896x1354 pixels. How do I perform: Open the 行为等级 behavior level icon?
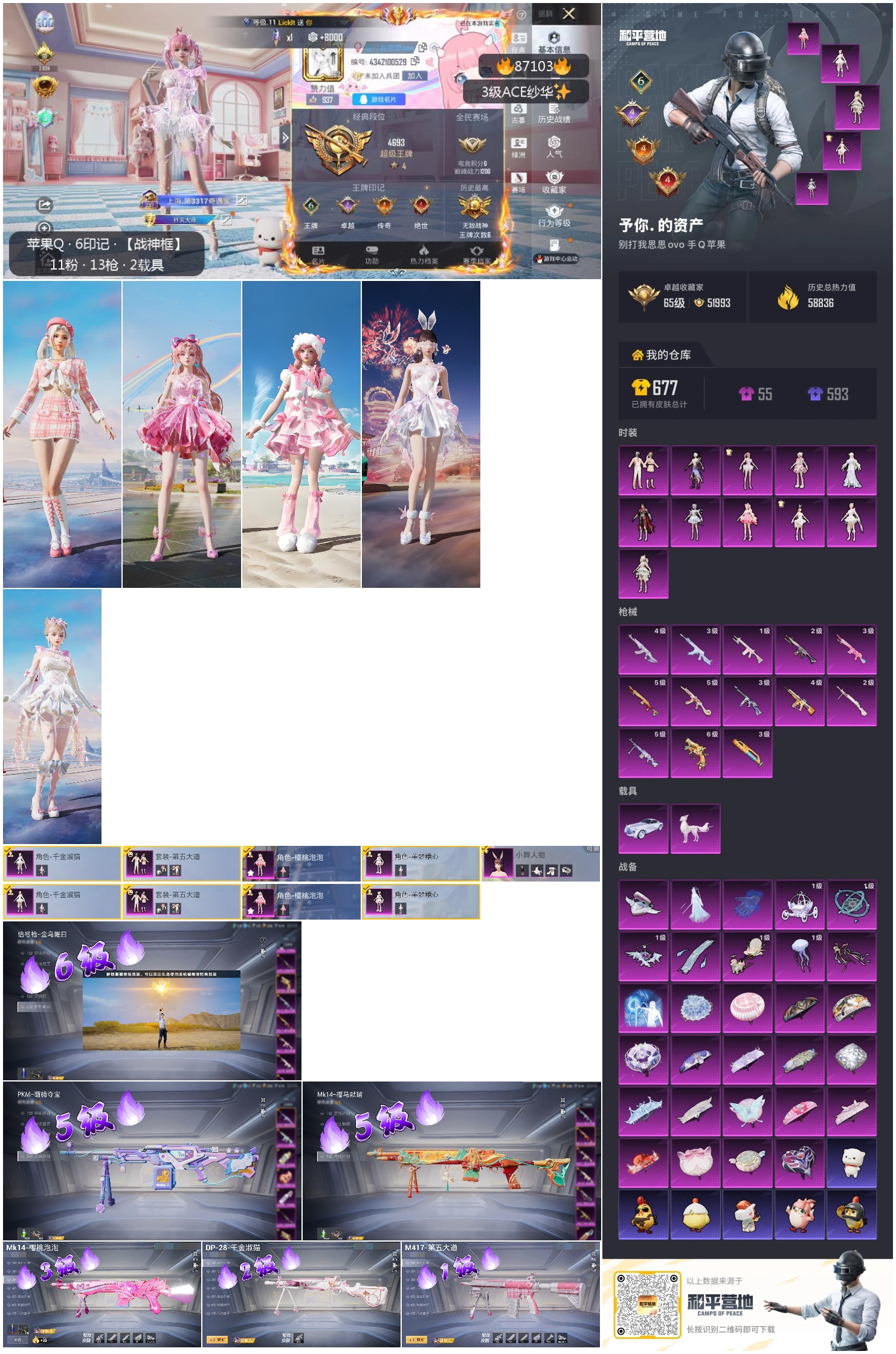tap(553, 211)
